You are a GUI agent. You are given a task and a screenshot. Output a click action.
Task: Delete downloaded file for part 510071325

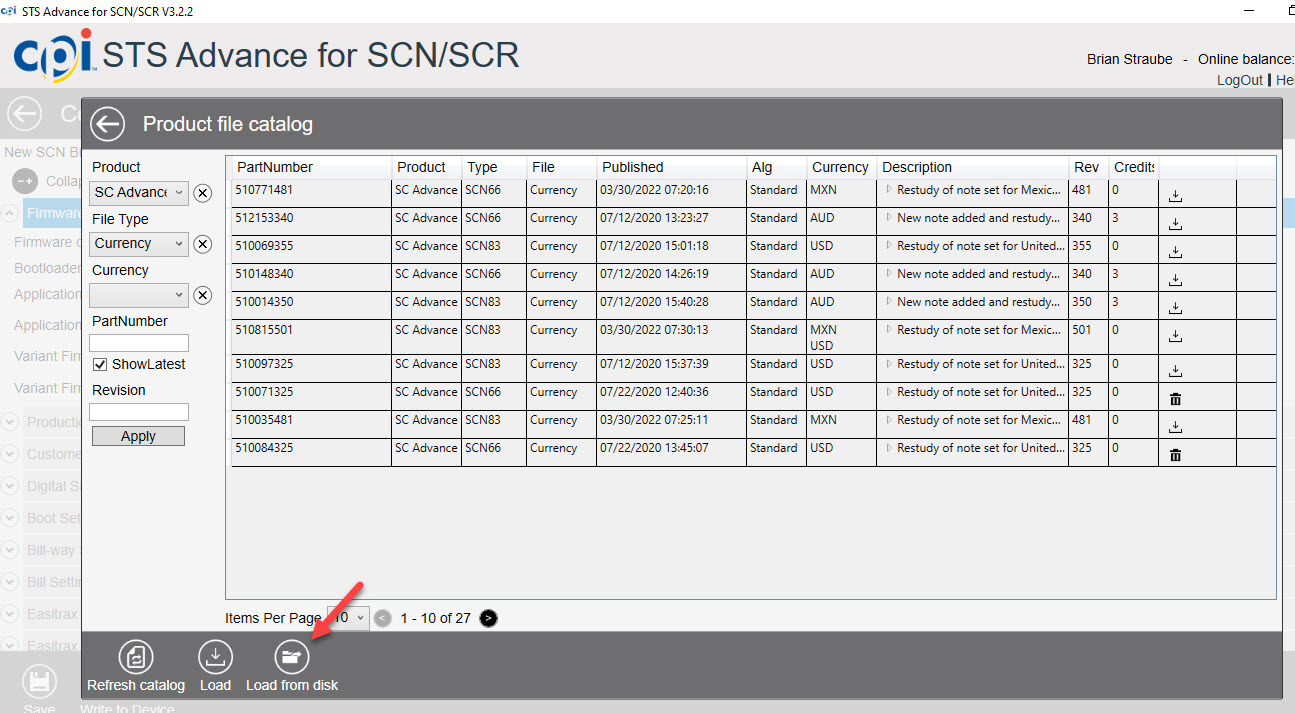1175,399
